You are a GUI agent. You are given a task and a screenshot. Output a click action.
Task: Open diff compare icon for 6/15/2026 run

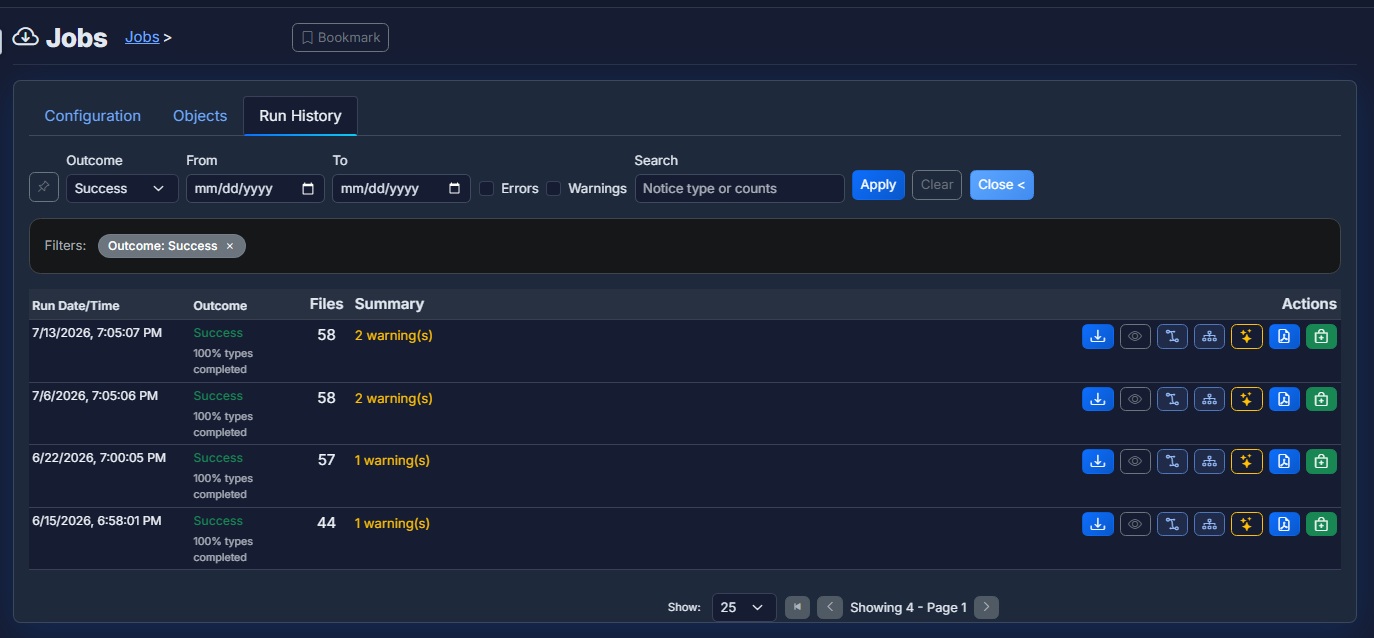pyautogui.click(x=1172, y=524)
